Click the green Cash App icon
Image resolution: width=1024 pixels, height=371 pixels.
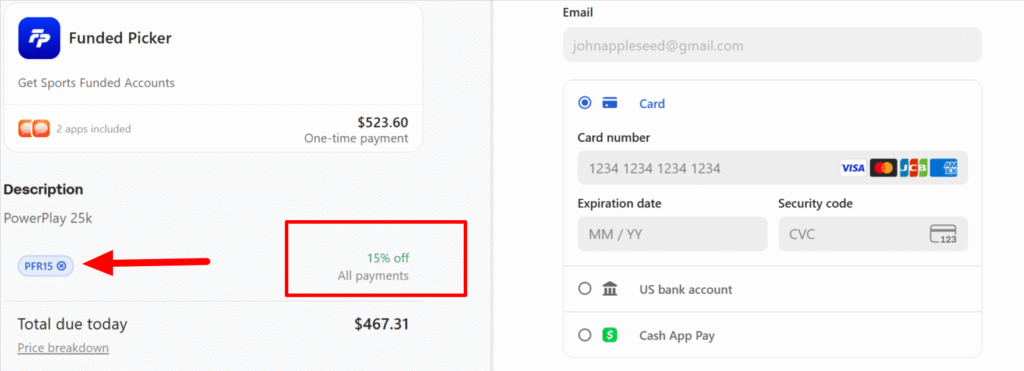[x=610, y=335]
